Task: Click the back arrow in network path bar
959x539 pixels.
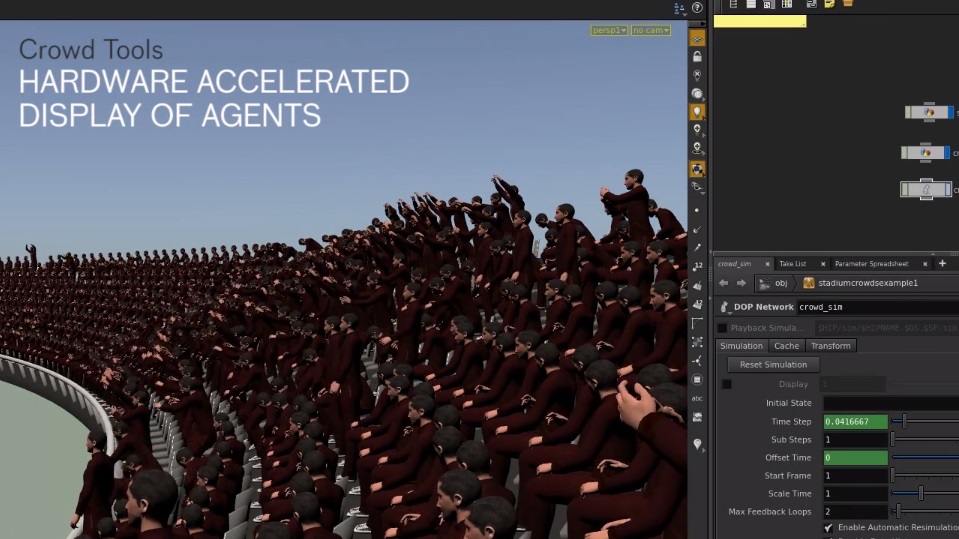Action: (x=724, y=283)
